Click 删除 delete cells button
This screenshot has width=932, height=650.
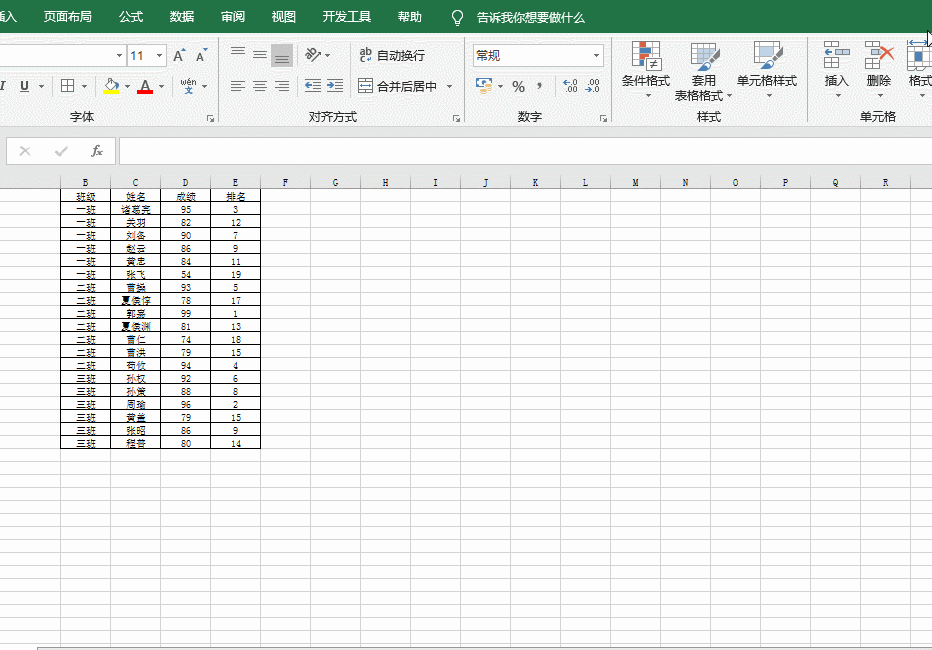tap(879, 70)
